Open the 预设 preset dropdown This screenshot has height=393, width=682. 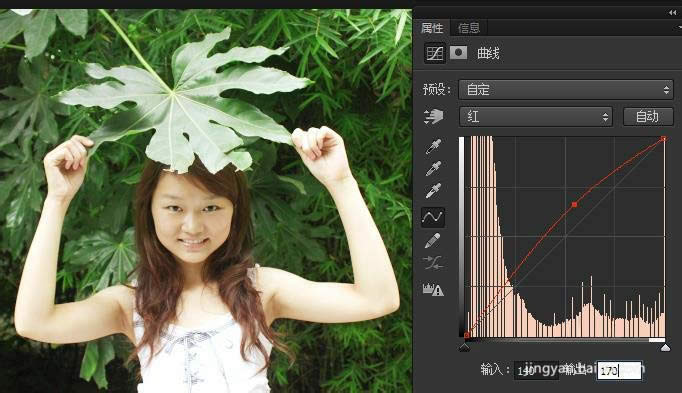pos(566,90)
